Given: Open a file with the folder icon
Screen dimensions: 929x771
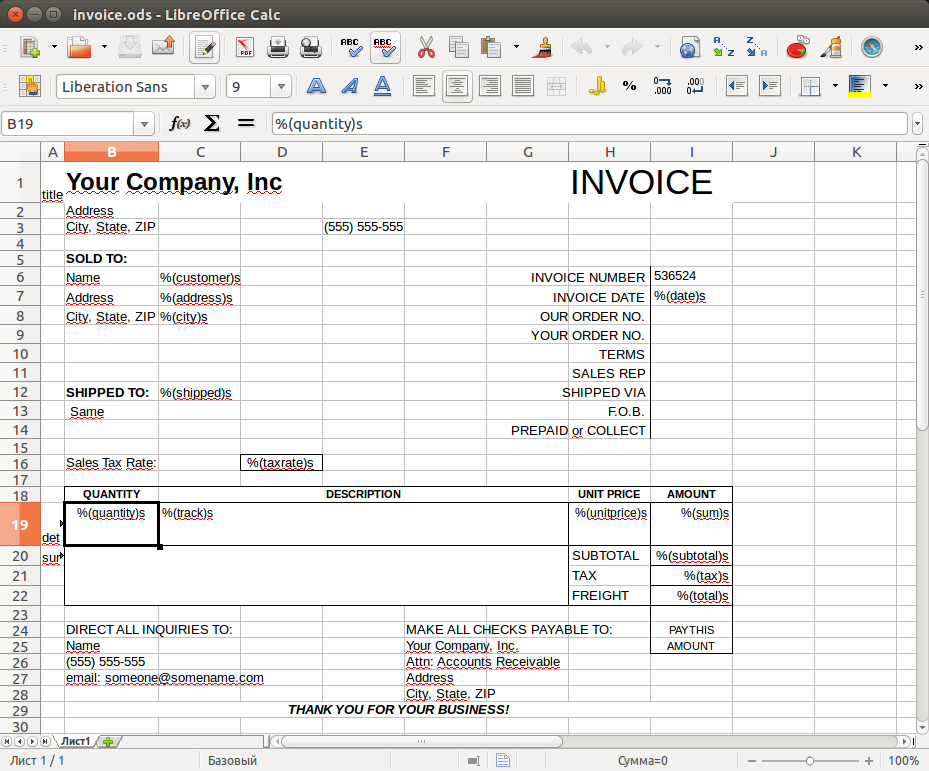Looking at the screenshot, I should pos(79,47).
